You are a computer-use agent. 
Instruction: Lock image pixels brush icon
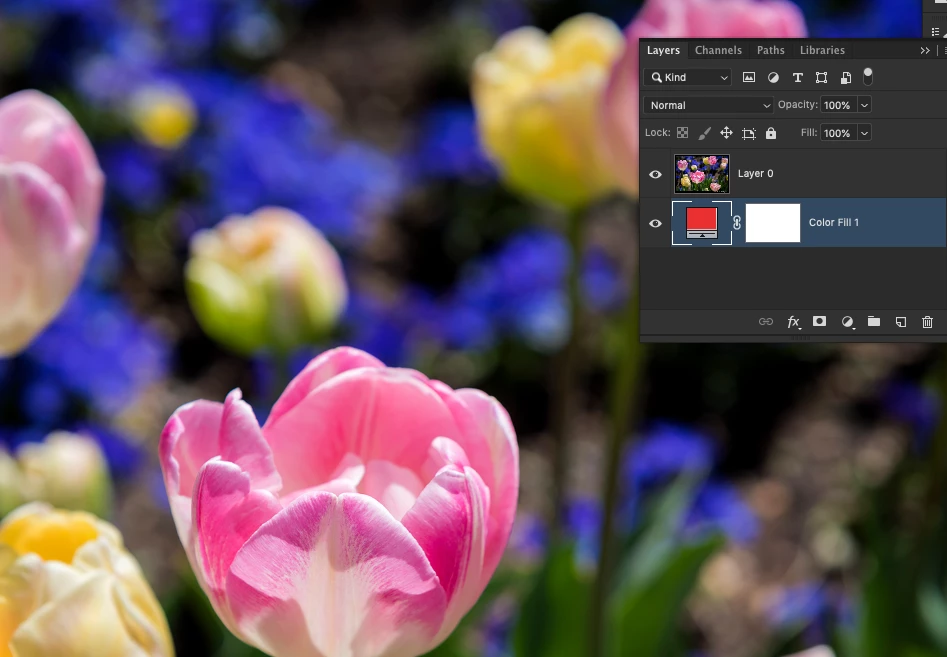[x=704, y=133]
